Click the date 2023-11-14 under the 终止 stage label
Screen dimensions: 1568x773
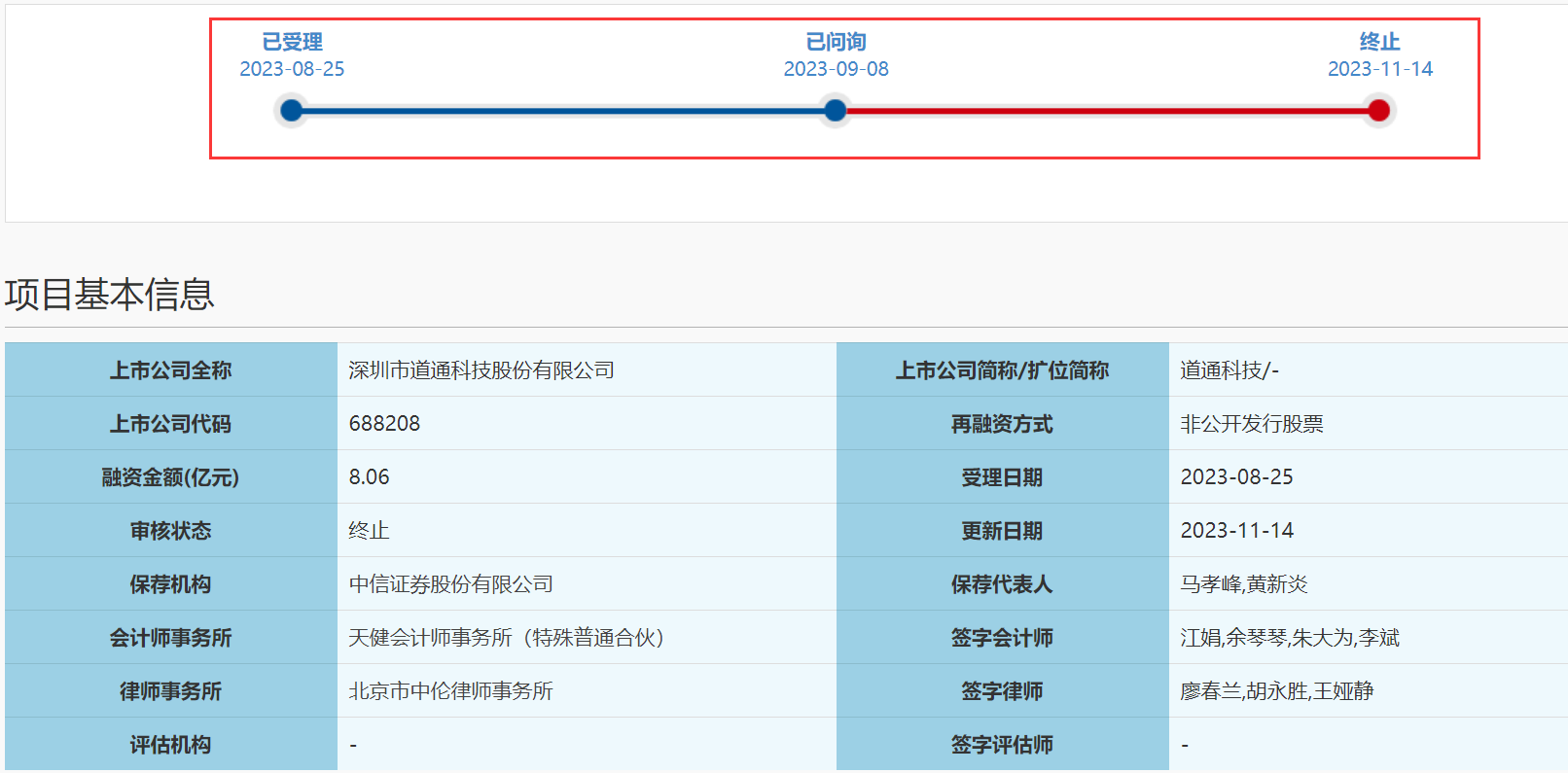[x=1380, y=69]
